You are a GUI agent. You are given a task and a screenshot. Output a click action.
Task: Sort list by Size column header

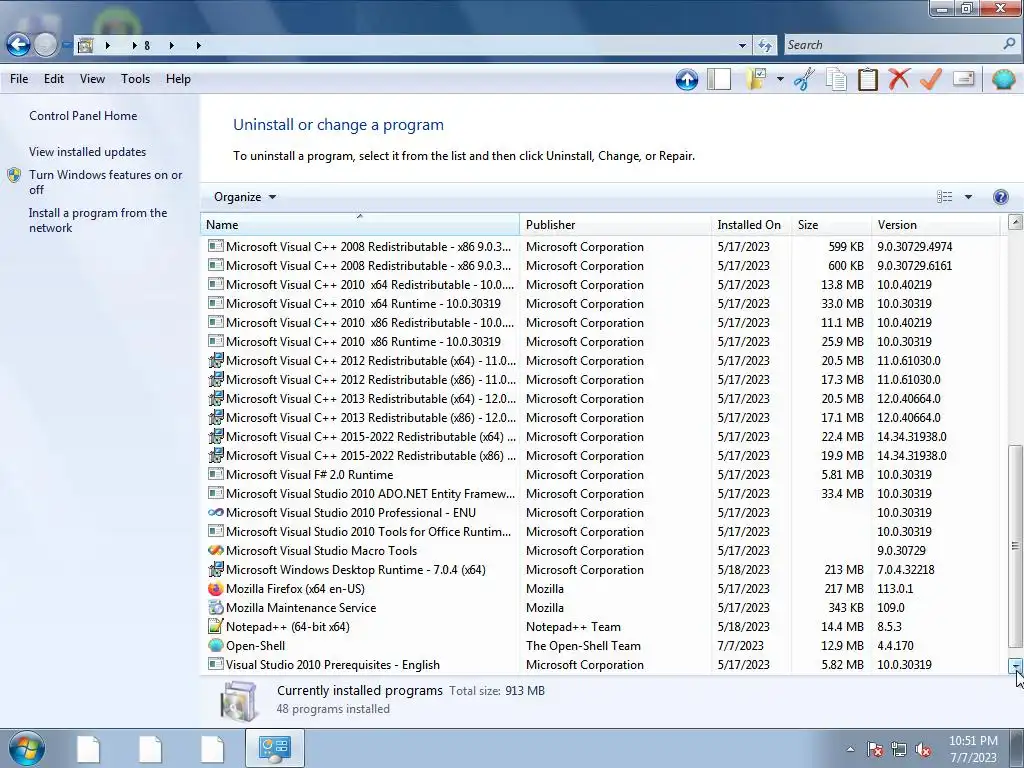point(831,225)
